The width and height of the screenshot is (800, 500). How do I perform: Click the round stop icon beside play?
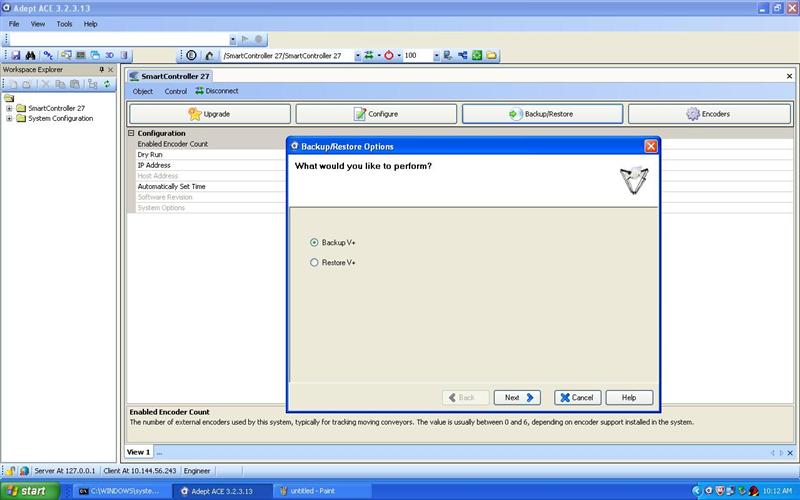click(259, 39)
